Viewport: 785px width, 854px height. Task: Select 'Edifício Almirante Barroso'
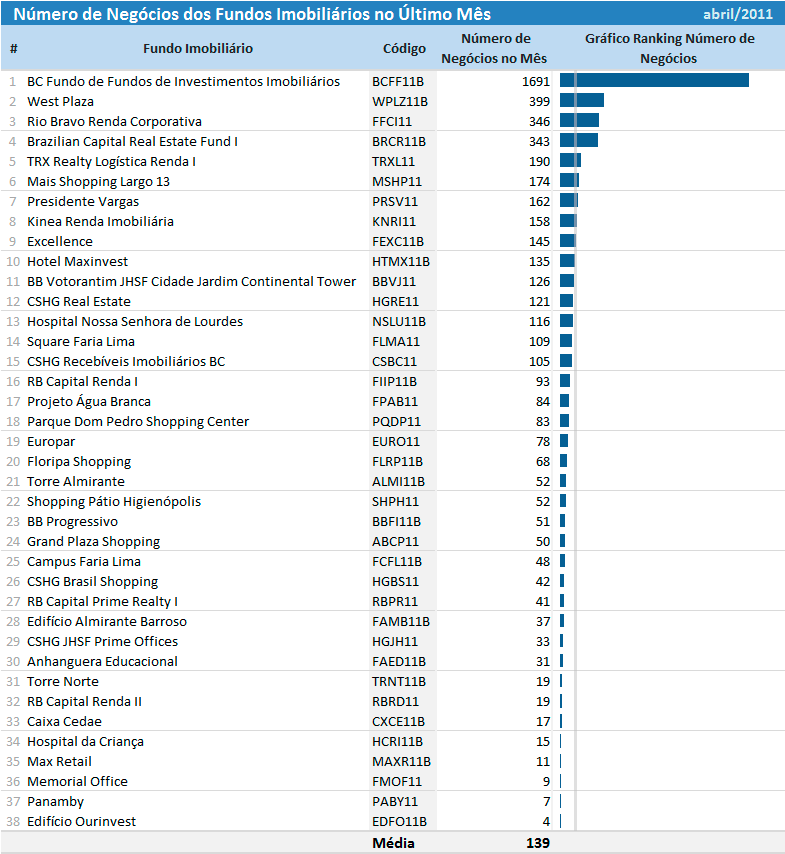click(x=107, y=622)
